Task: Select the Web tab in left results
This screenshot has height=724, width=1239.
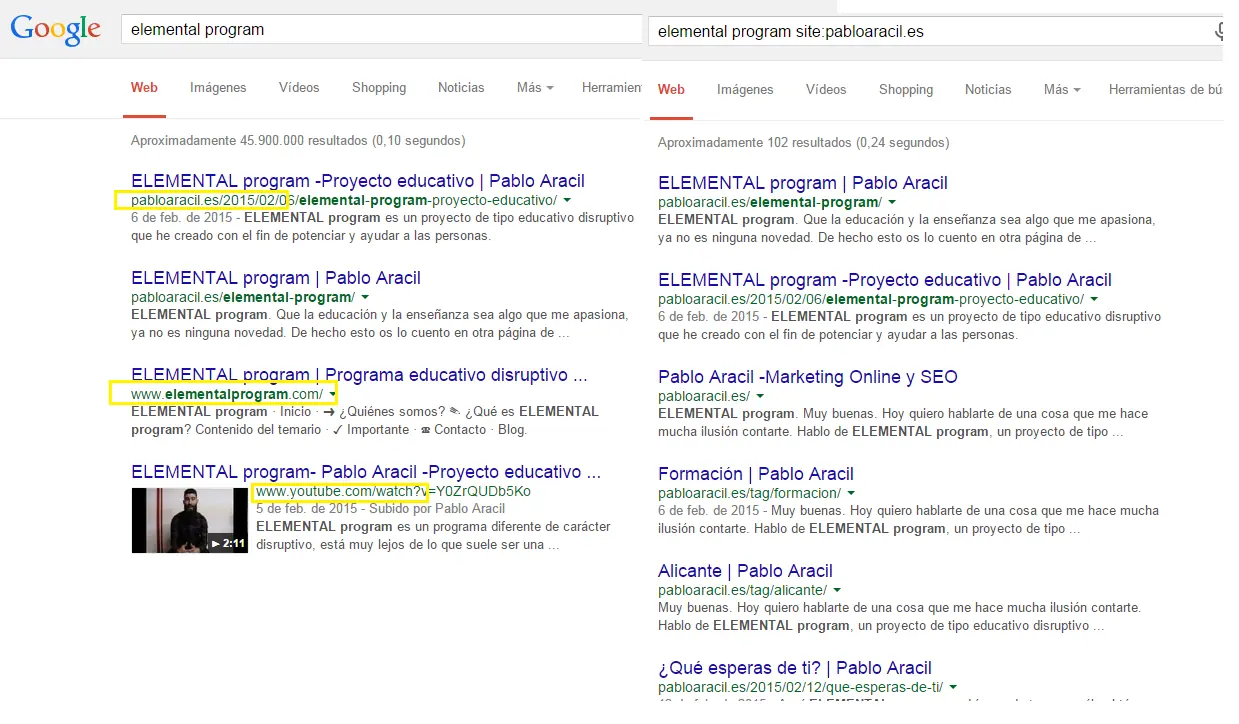Action: (x=144, y=88)
